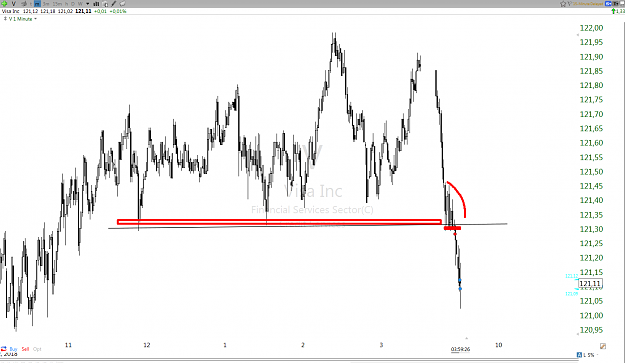
Task: Click the 121,50 price axis label
Action: point(592,172)
